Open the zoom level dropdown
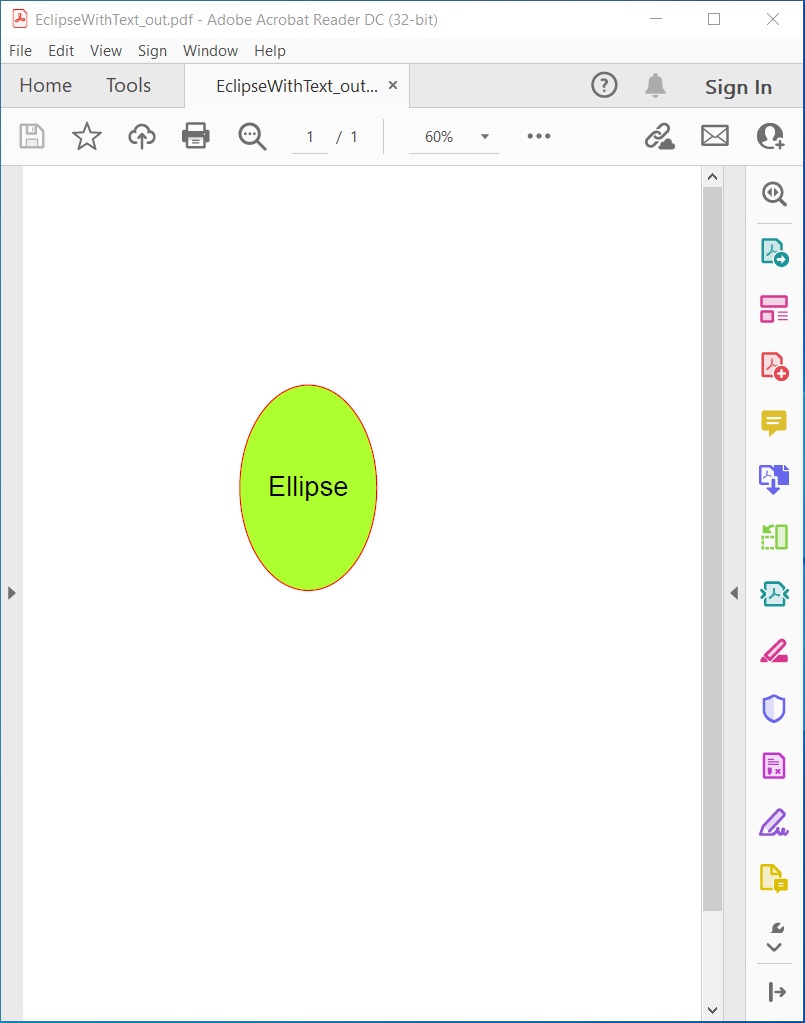This screenshot has height=1023, width=805. (x=485, y=137)
